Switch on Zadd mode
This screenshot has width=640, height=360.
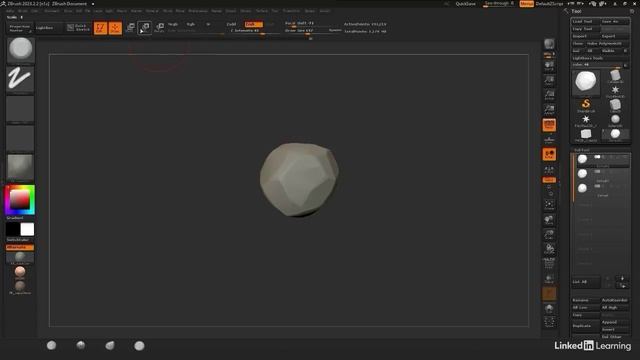coord(231,24)
